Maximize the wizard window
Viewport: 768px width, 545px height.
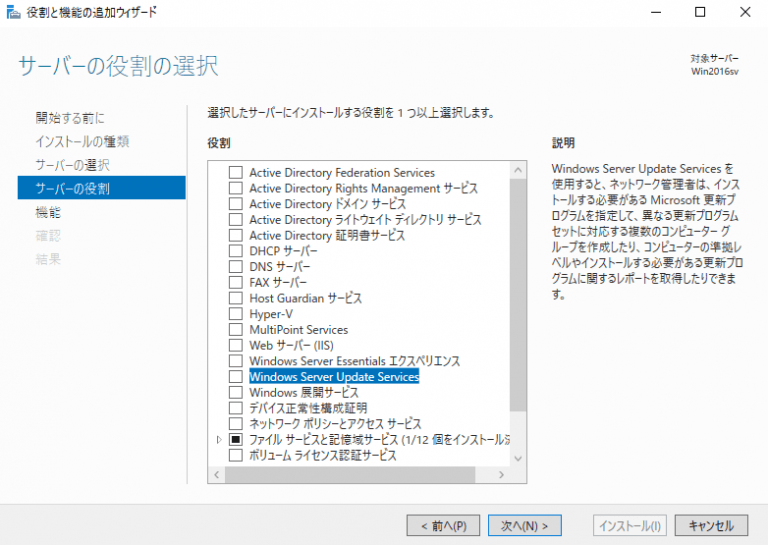[x=700, y=12]
